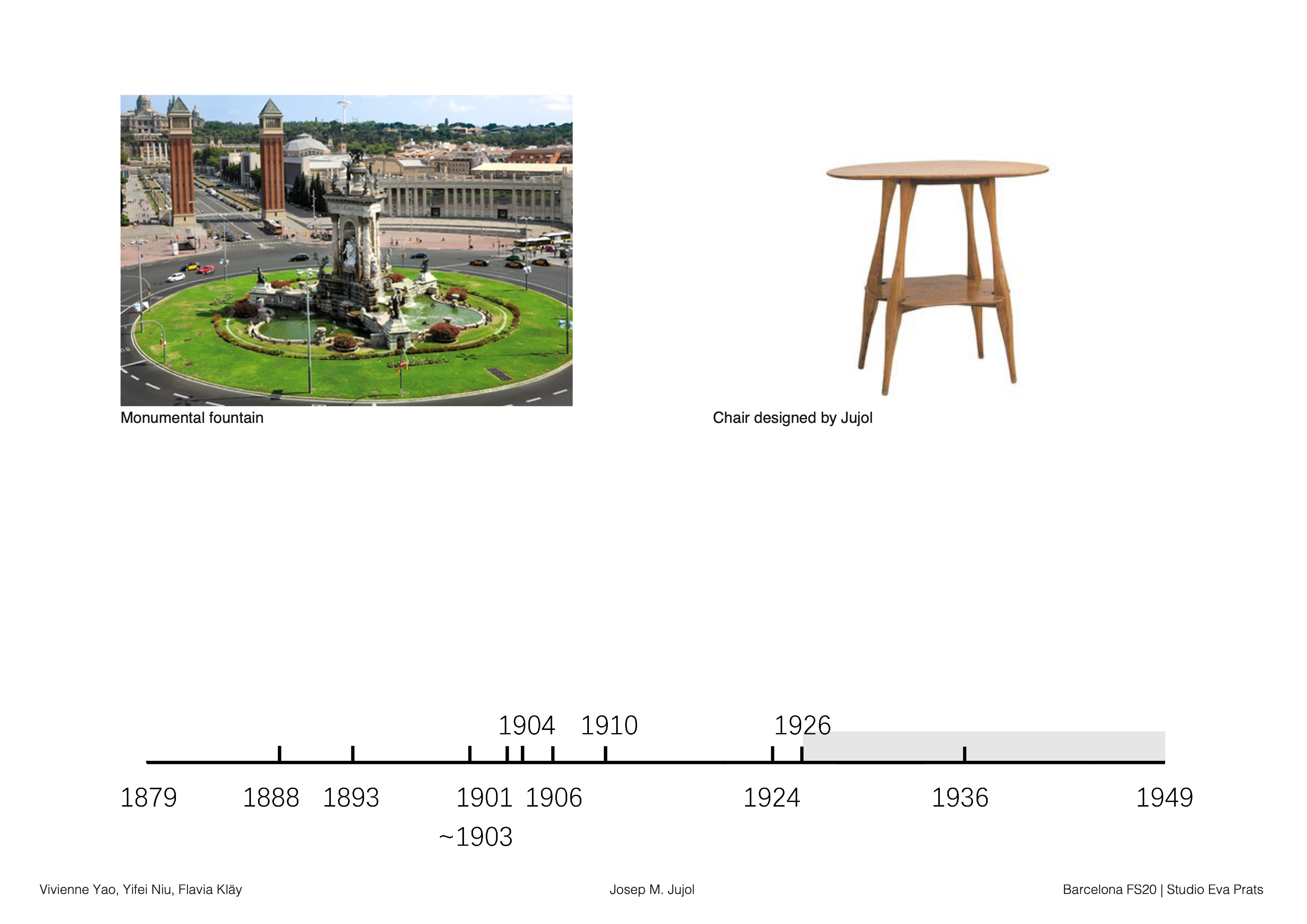This screenshot has width=1307, height=924.
Task: Click the 1936 timeline label
Action: point(960,798)
